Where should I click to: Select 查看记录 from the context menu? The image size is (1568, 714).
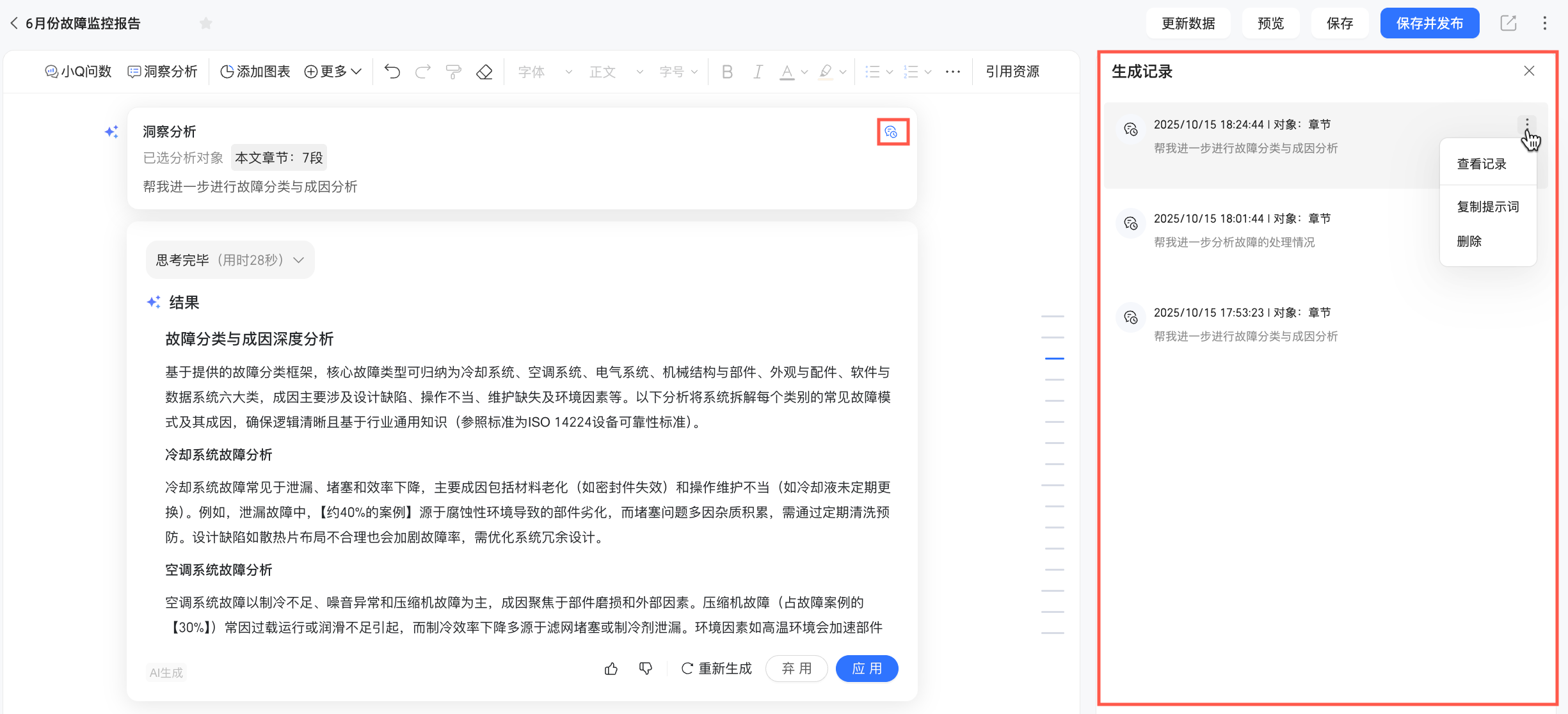tap(1482, 164)
